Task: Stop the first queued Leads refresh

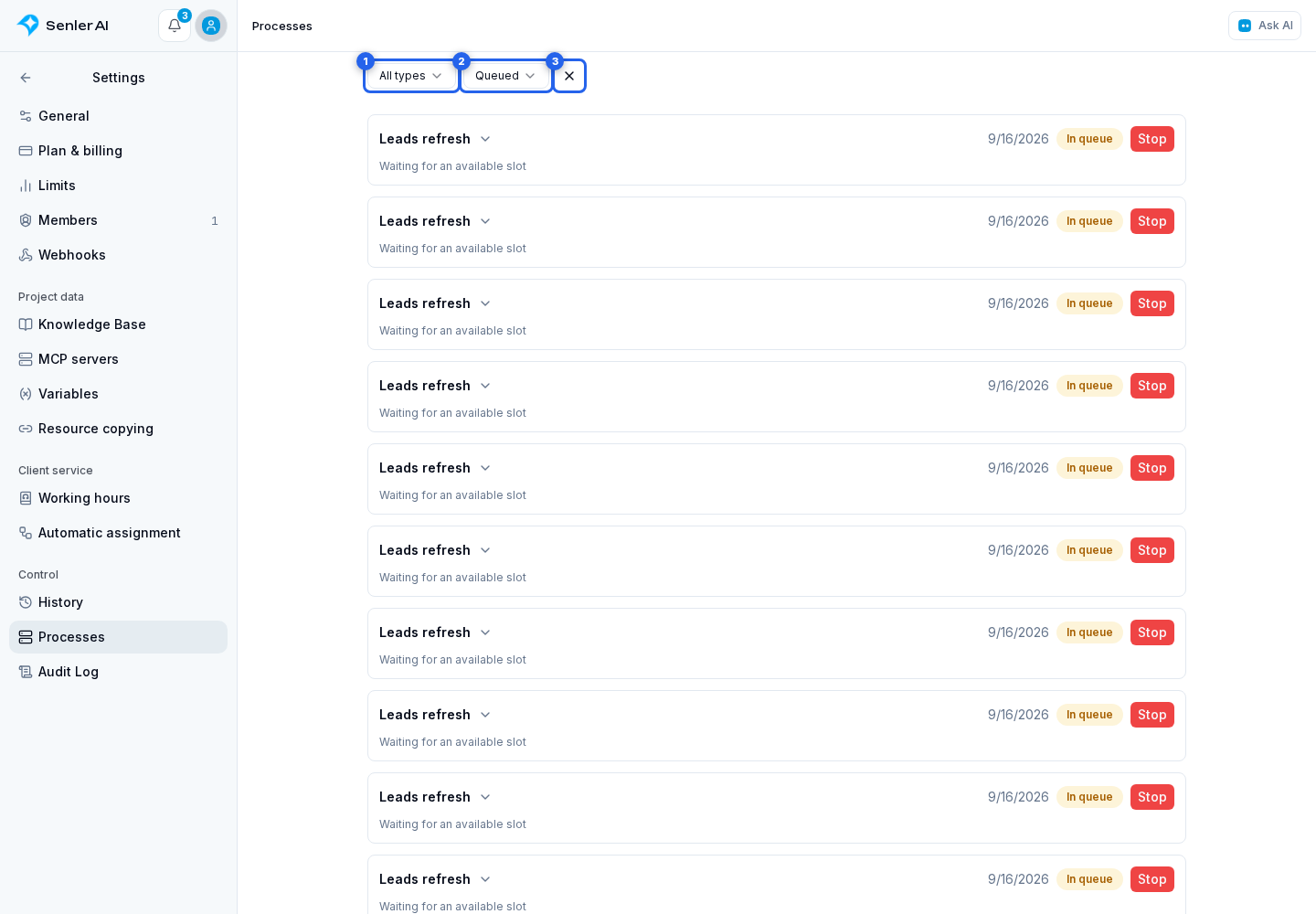Action: pos(1152,139)
